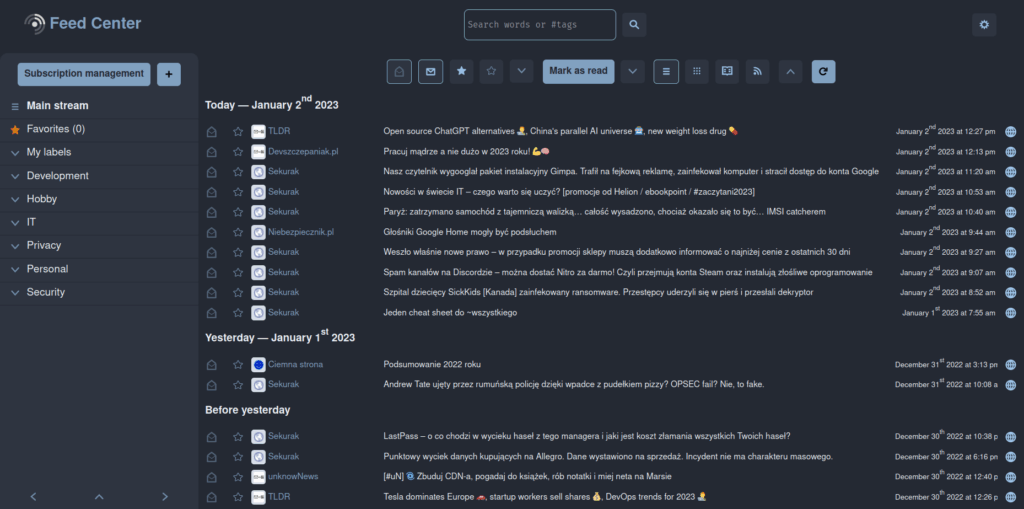The image size is (1024, 509).
Task: Open filter dropdown after star toggles
Action: 521,71
